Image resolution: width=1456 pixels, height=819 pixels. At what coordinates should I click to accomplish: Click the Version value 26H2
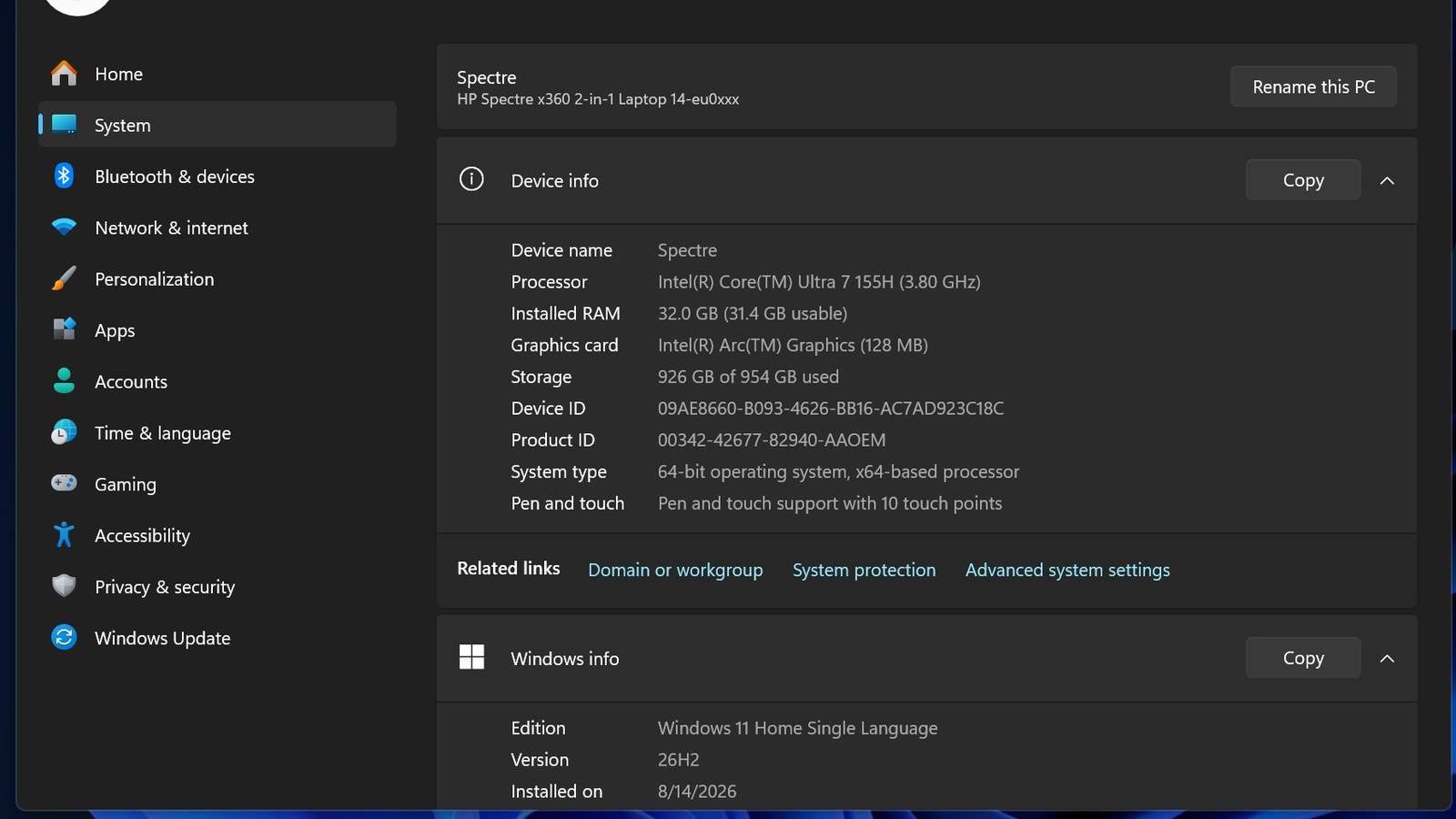pyautogui.click(x=679, y=760)
